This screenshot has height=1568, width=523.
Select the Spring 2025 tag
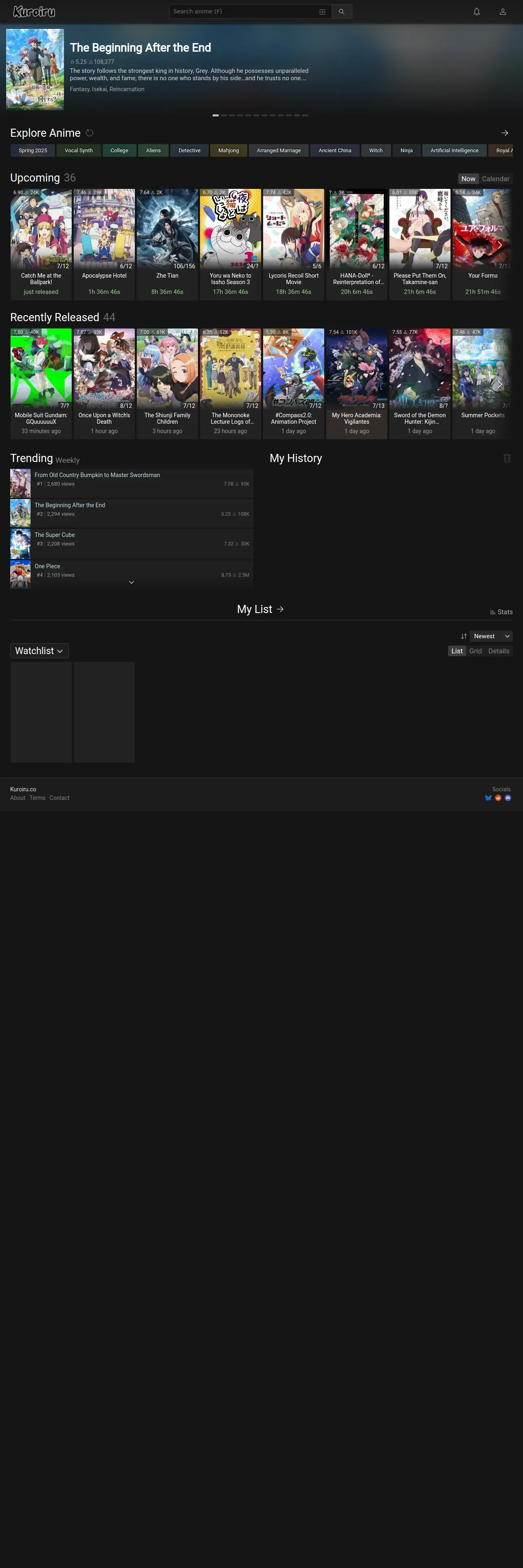pos(33,150)
